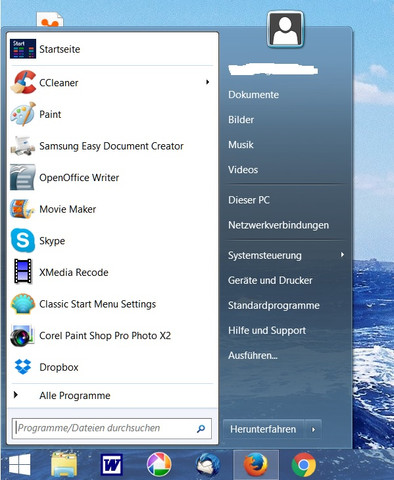Launch Movie Maker via film icon
The image size is (394, 480).
point(23,209)
